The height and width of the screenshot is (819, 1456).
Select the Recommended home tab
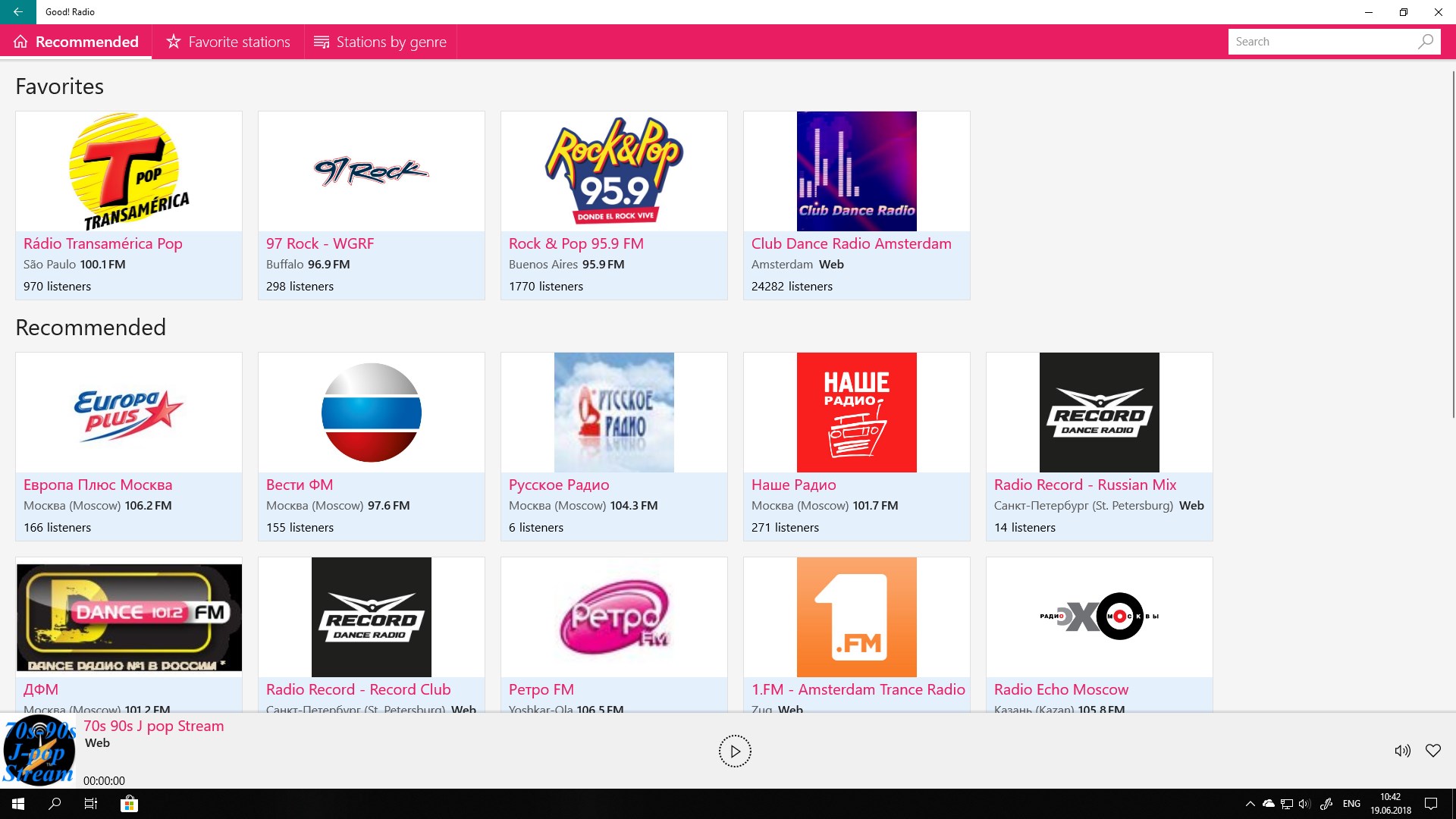76,42
